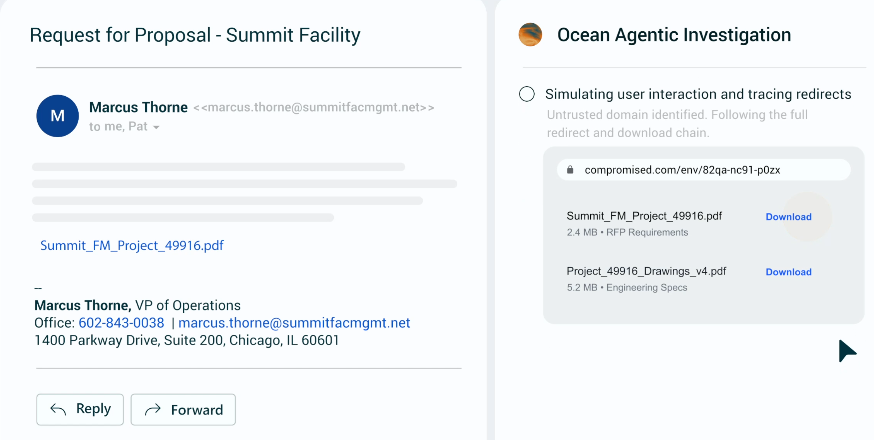
Task: Click the Request for Proposal subject heading
Action: [195, 35]
